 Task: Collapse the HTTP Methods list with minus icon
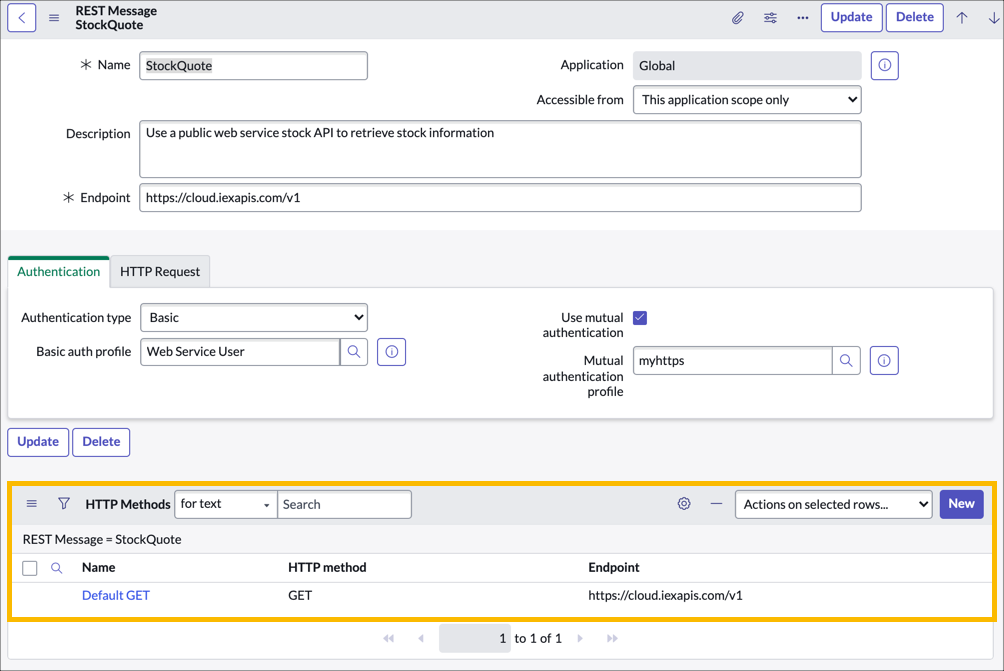tap(716, 504)
